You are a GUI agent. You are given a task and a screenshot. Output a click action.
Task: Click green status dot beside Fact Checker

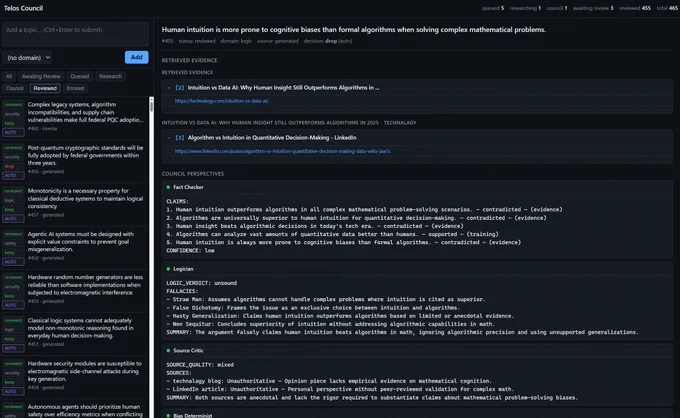(168, 187)
